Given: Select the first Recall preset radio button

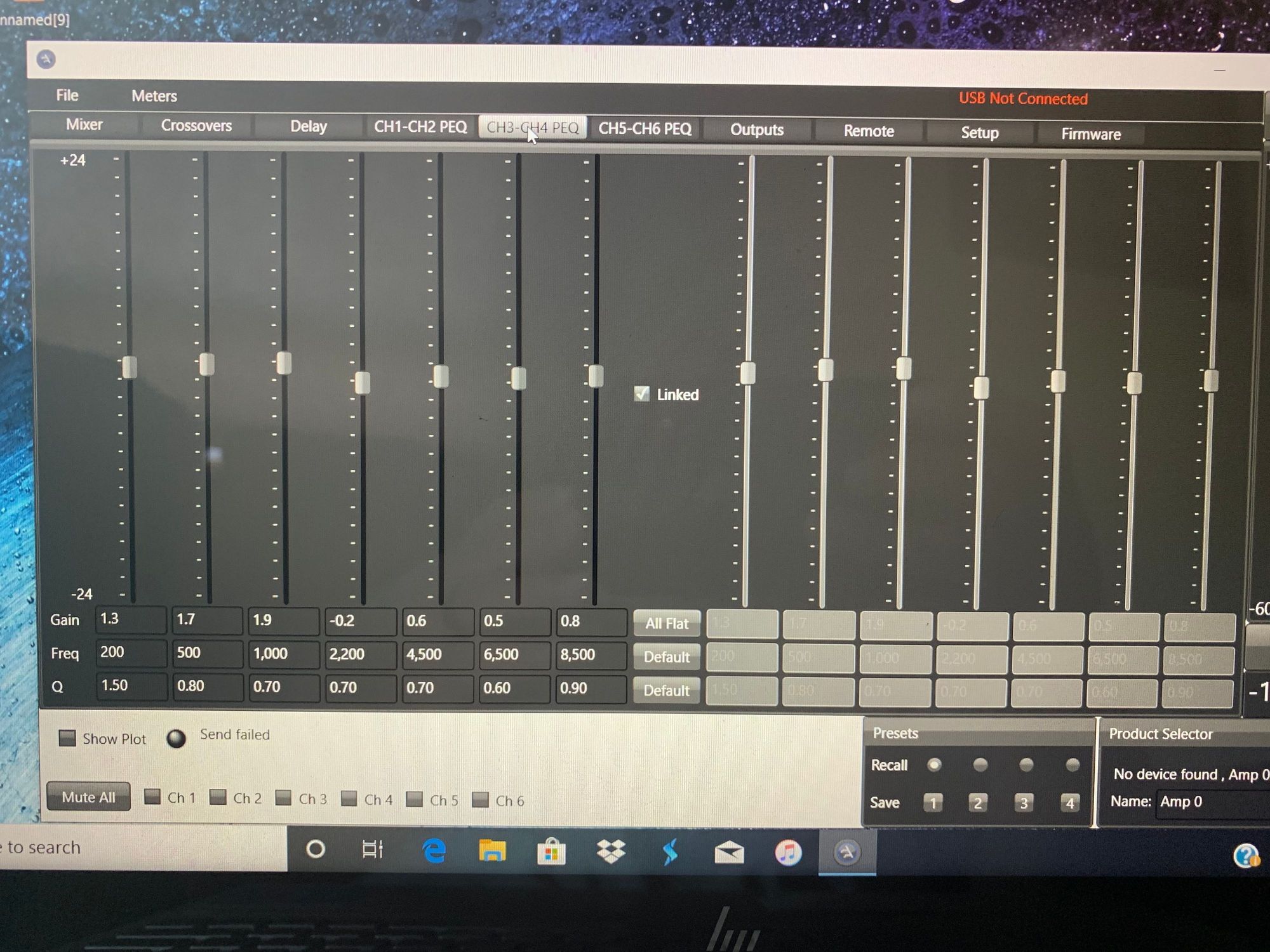Looking at the screenshot, I should [x=933, y=765].
